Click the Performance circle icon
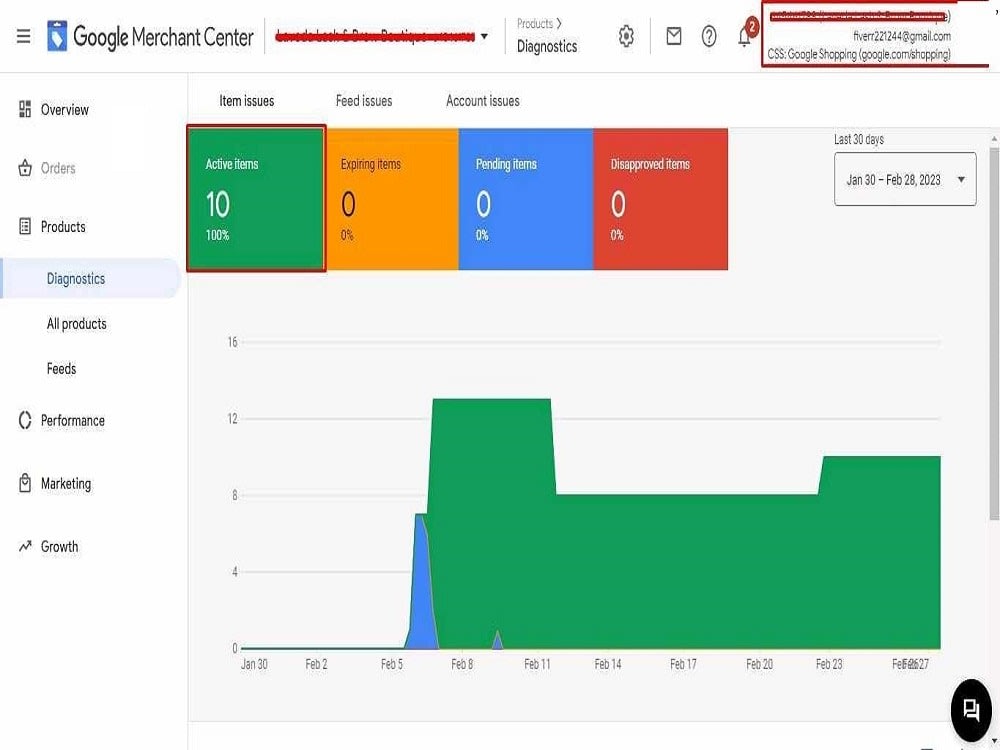 (x=25, y=420)
